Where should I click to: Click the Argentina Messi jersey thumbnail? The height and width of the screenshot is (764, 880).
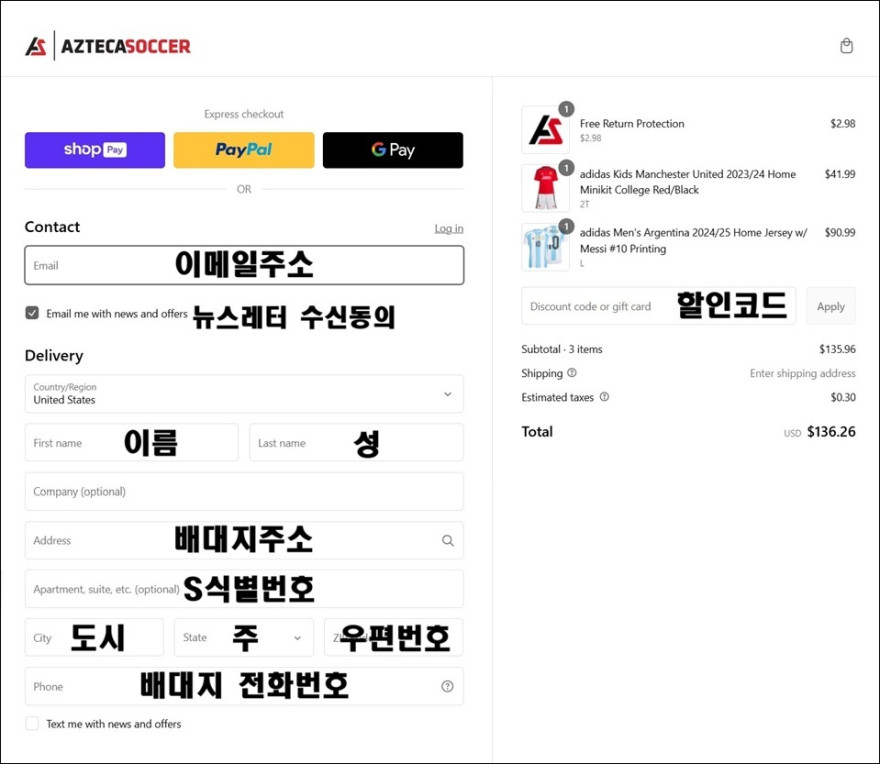[546, 246]
